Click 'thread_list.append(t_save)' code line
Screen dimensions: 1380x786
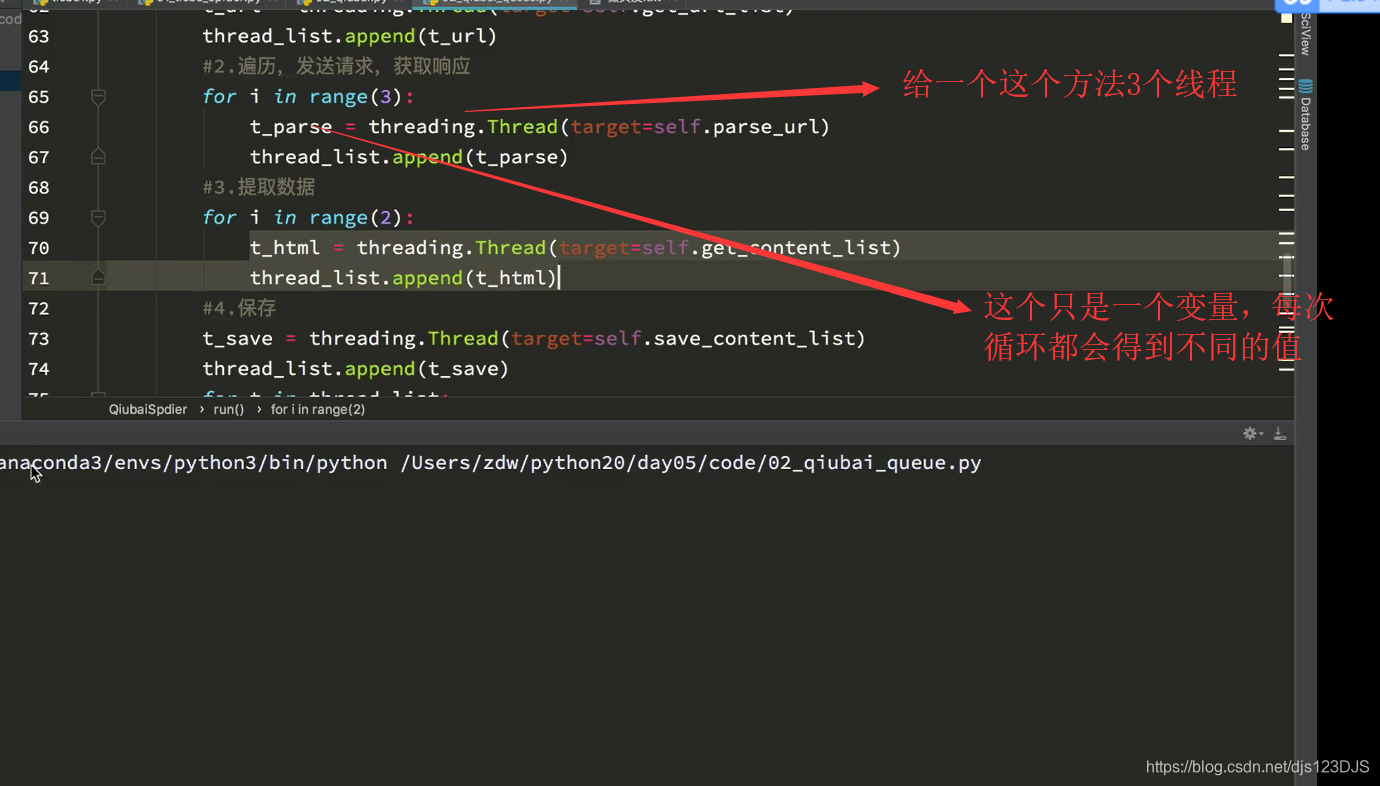(x=356, y=368)
